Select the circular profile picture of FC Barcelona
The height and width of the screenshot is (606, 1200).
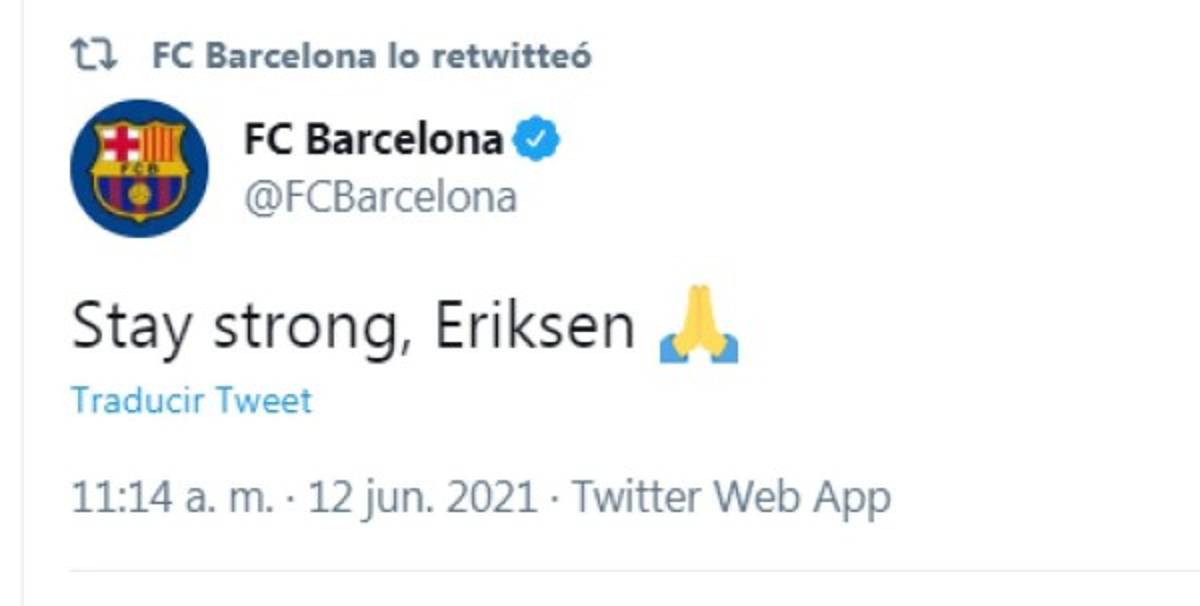click(x=138, y=165)
